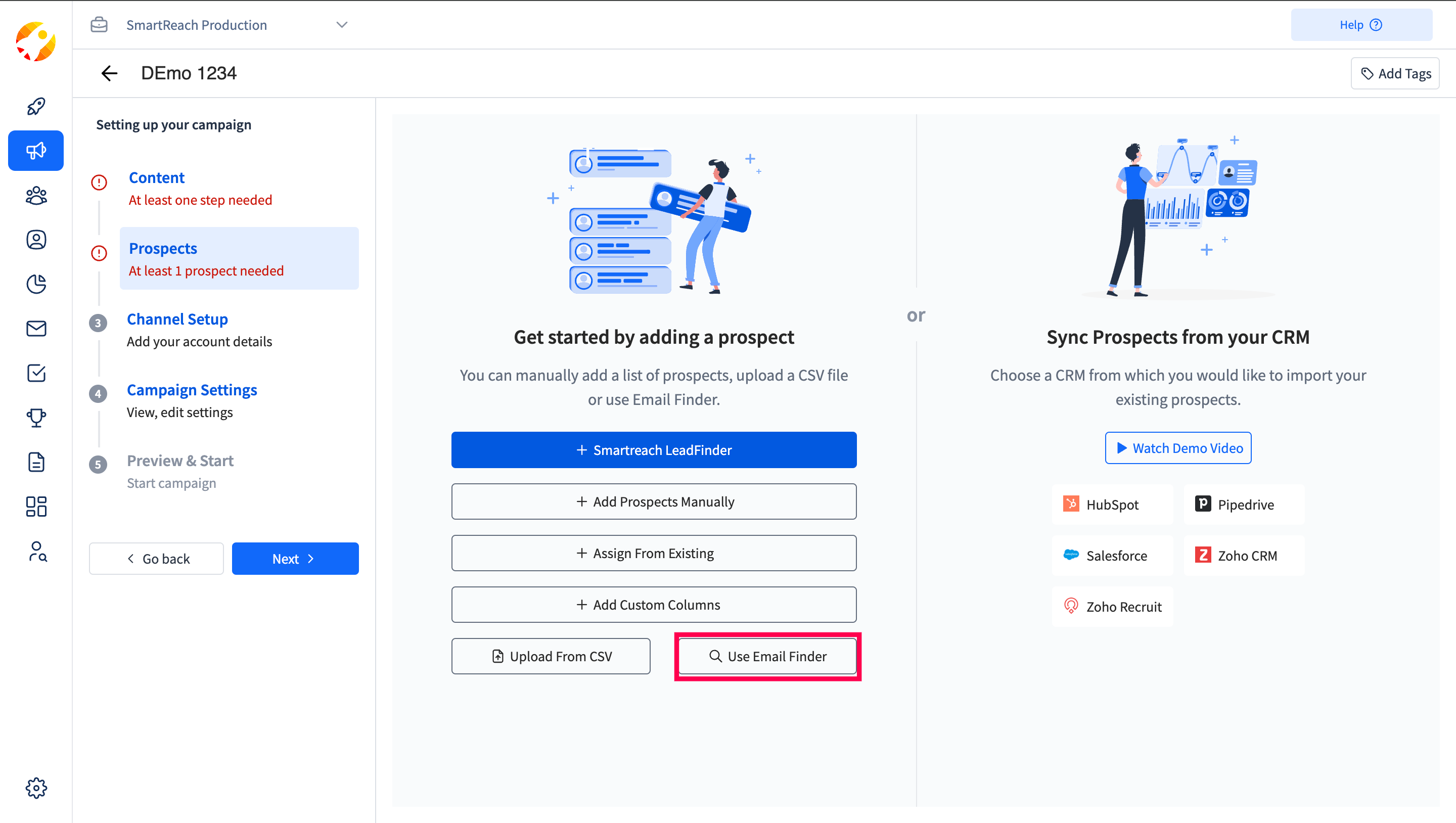The height and width of the screenshot is (823, 1456).
Task: Click 'At least 1 prospect needed' text
Action: point(206,271)
